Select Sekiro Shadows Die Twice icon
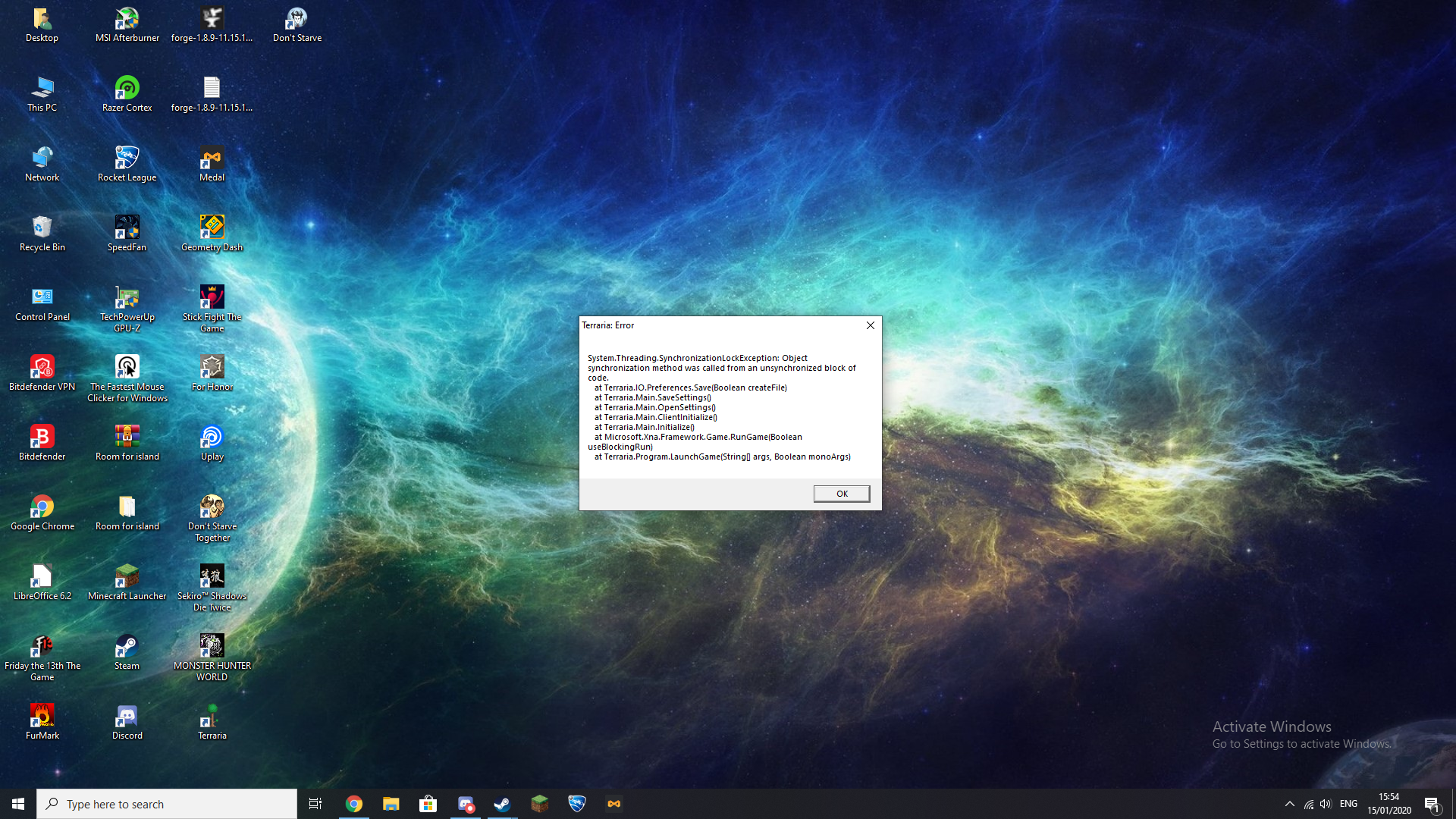This screenshot has height=819, width=1456. coord(212,588)
